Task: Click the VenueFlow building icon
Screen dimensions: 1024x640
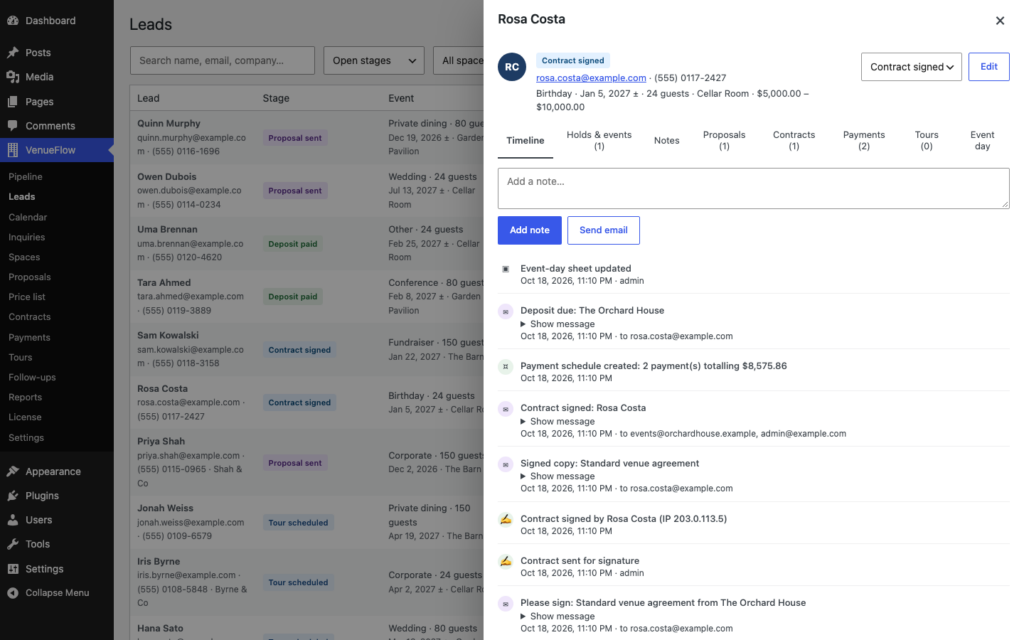Action: coord(13,150)
